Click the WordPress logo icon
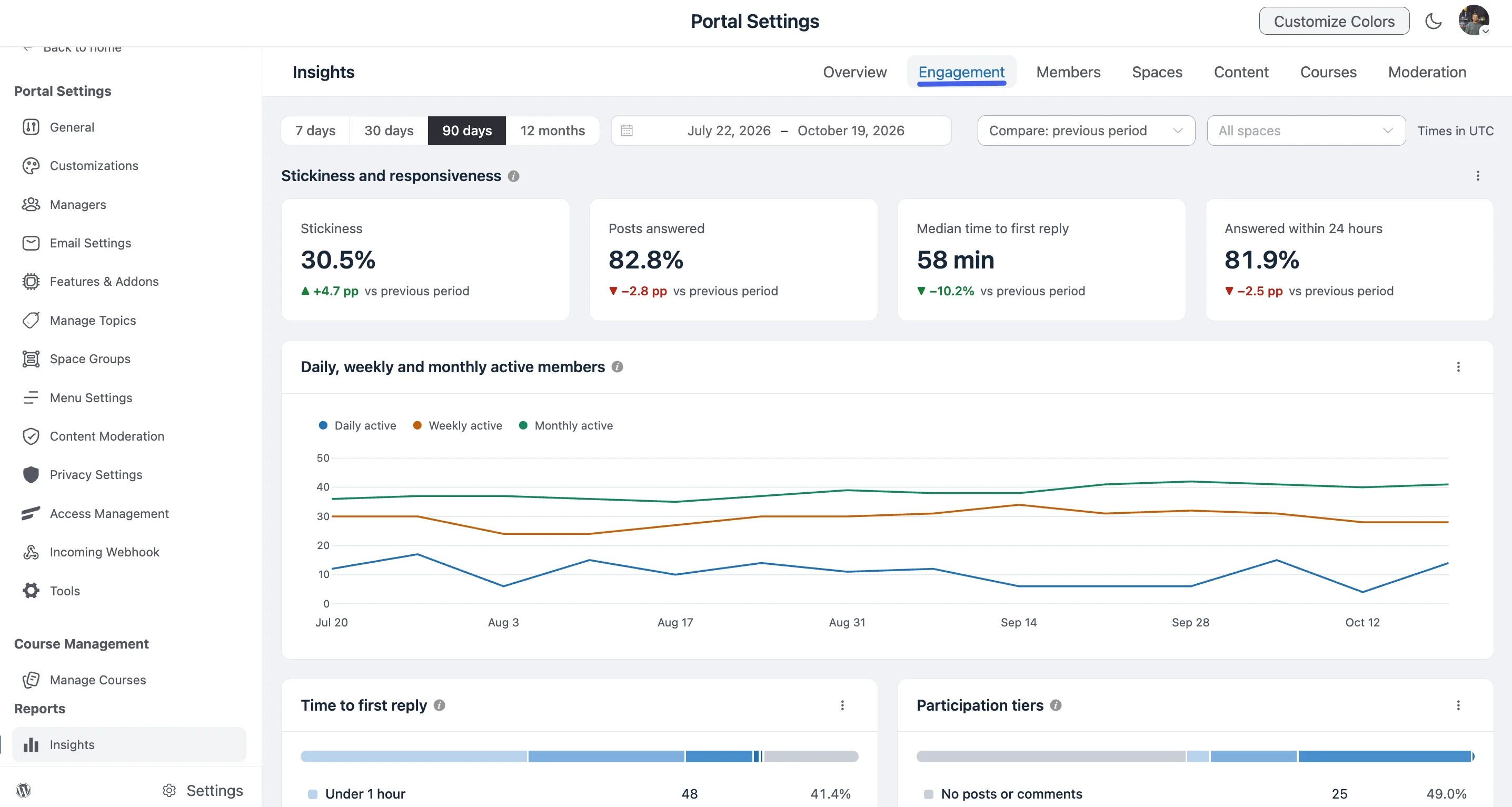The width and height of the screenshot is (1512, 807). pyautogui.click(x=24, y=791)
